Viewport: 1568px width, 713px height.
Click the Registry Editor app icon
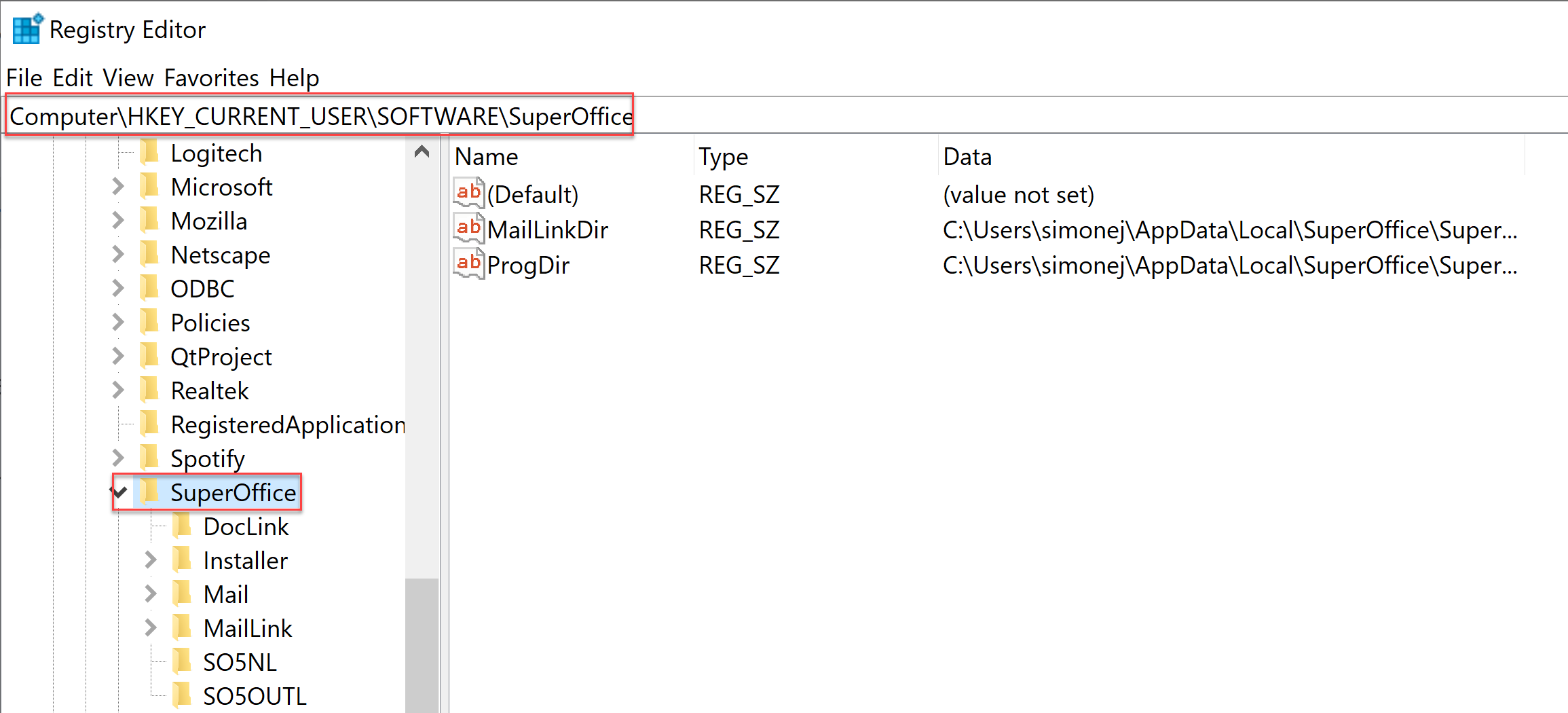point(27,29)
